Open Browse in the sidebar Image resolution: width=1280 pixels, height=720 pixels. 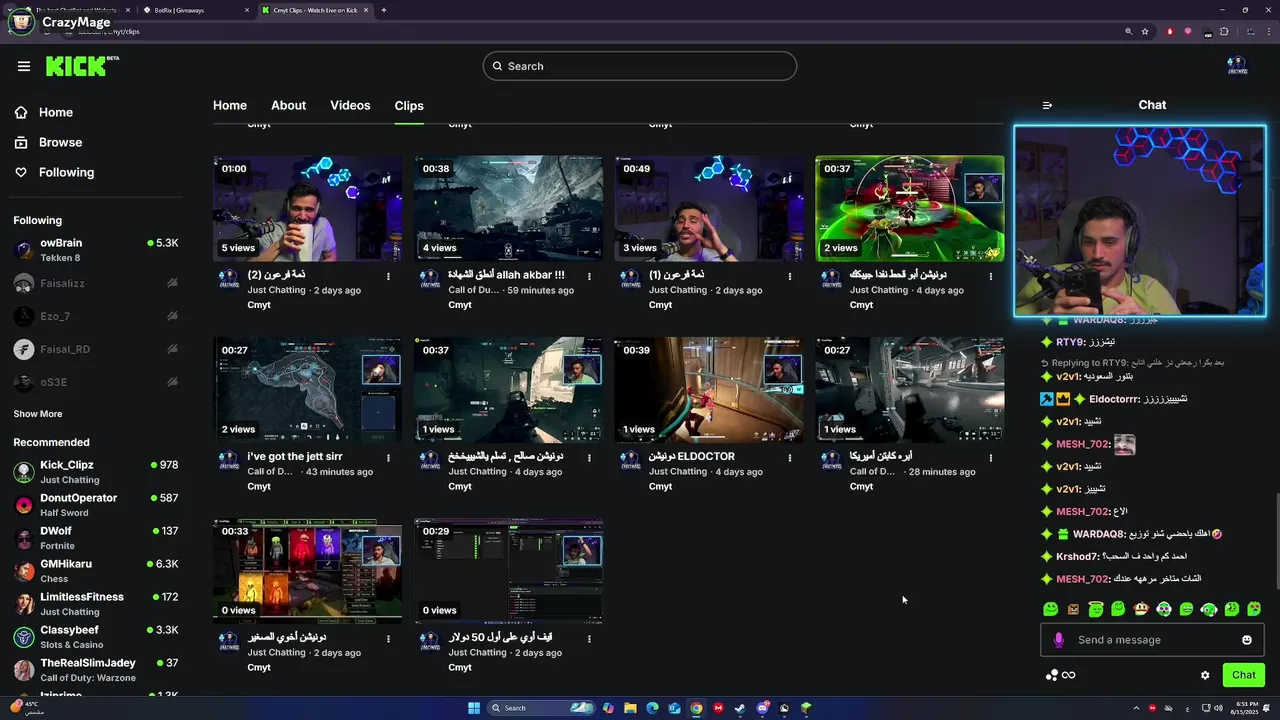point(60,143)
